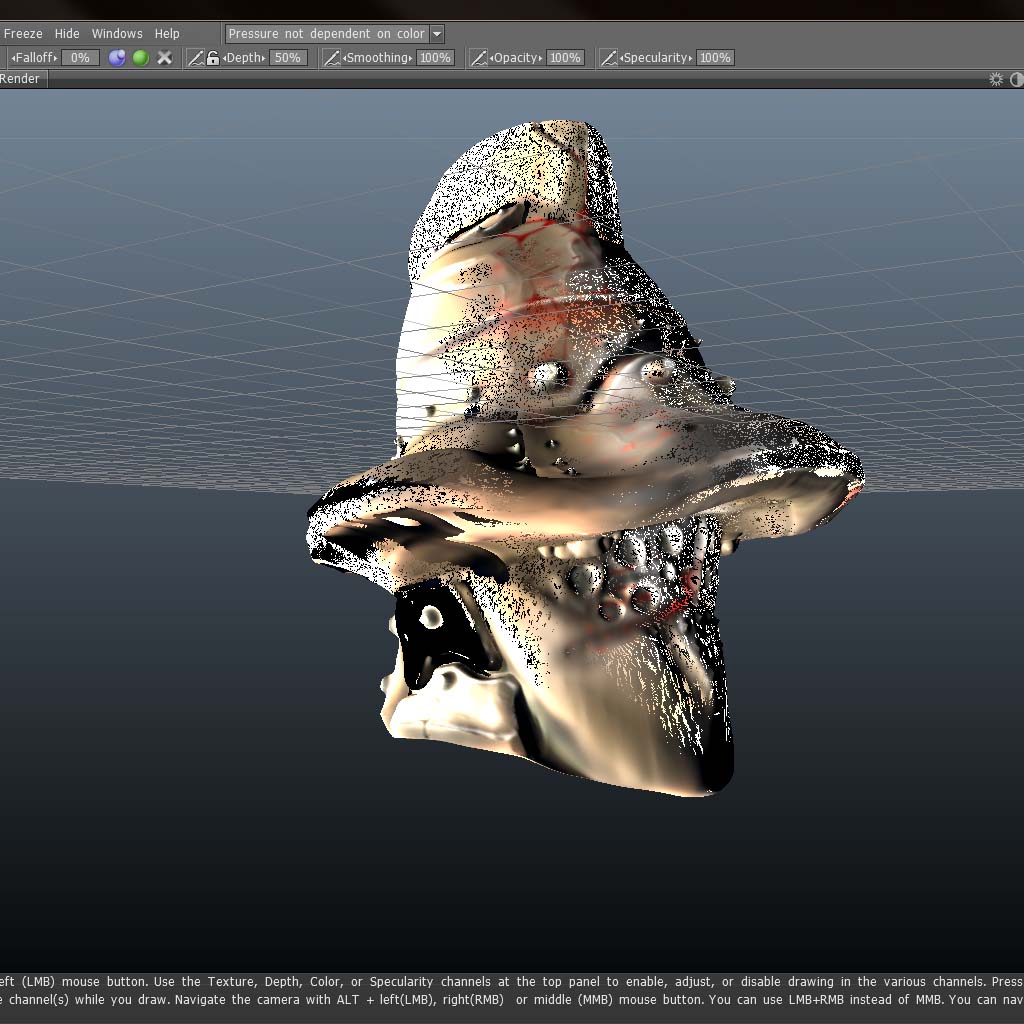The image size is (1024, 1024).
Task: Open the Hide menu
Action: pyautogui.click(x=67, y=34)
